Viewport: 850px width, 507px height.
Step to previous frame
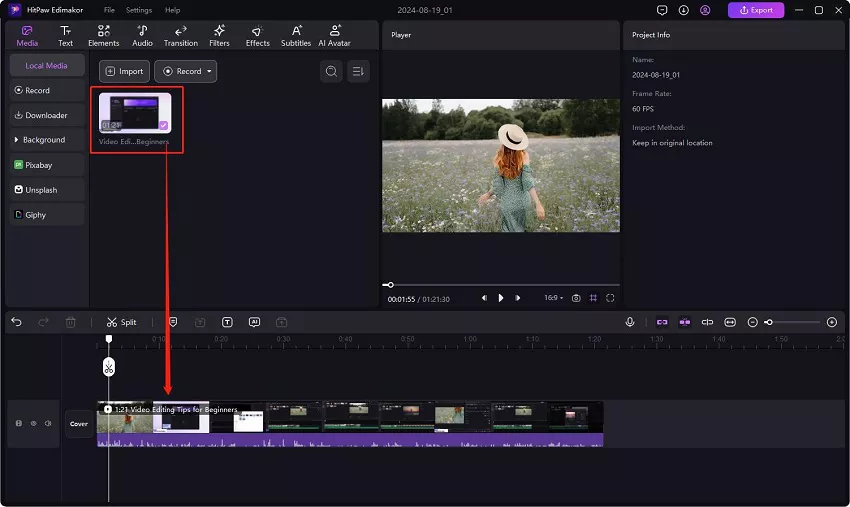tap(484, 298)
